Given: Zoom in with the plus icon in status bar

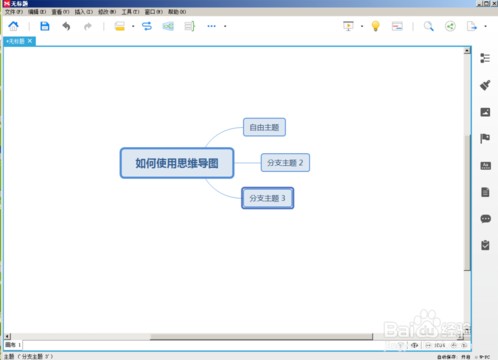Looking at the screenshot, I should click(x=454, y=345).
